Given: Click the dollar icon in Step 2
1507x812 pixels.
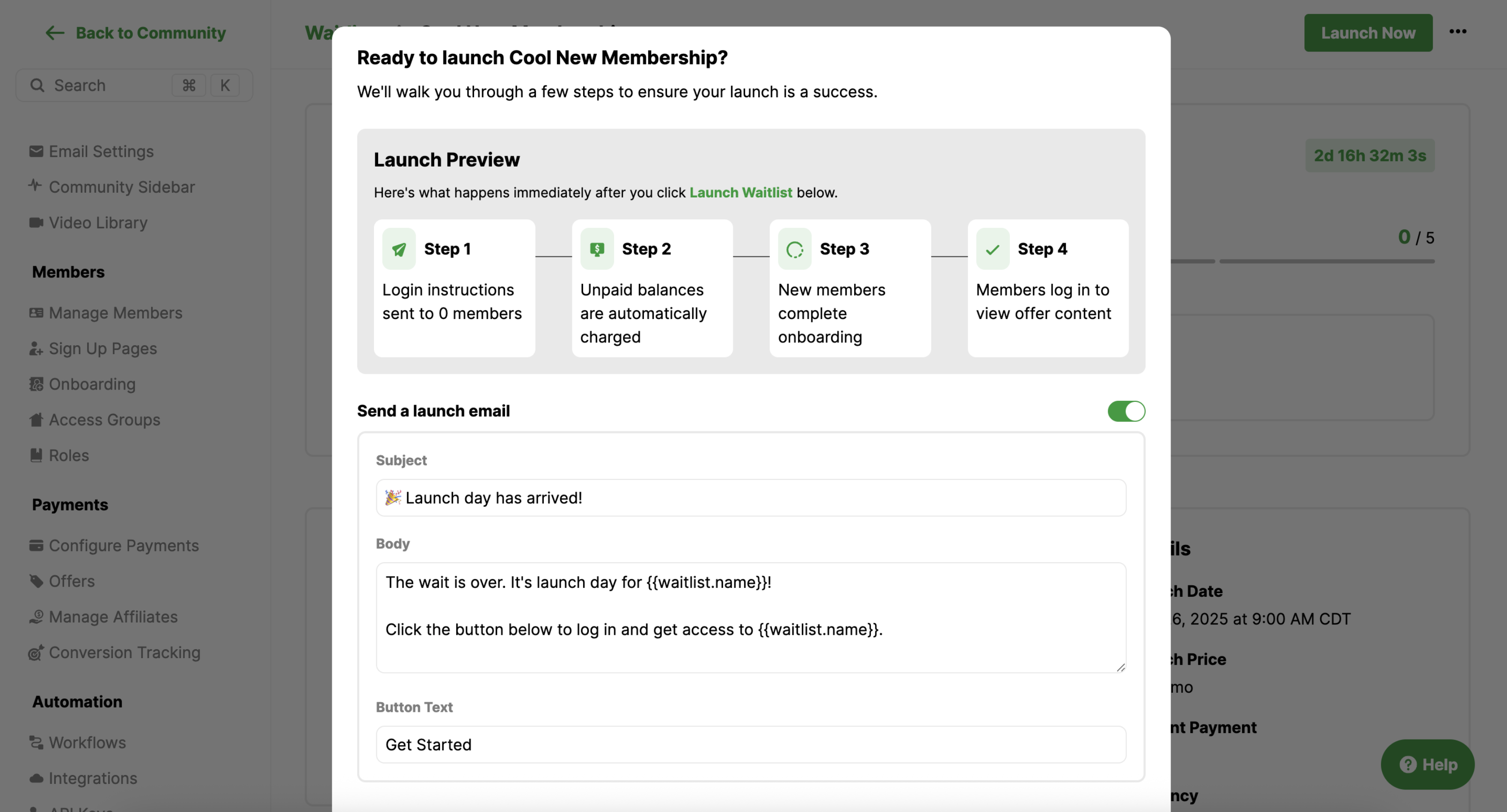Looking at the screenshot, I should click(x=596, y=249).
